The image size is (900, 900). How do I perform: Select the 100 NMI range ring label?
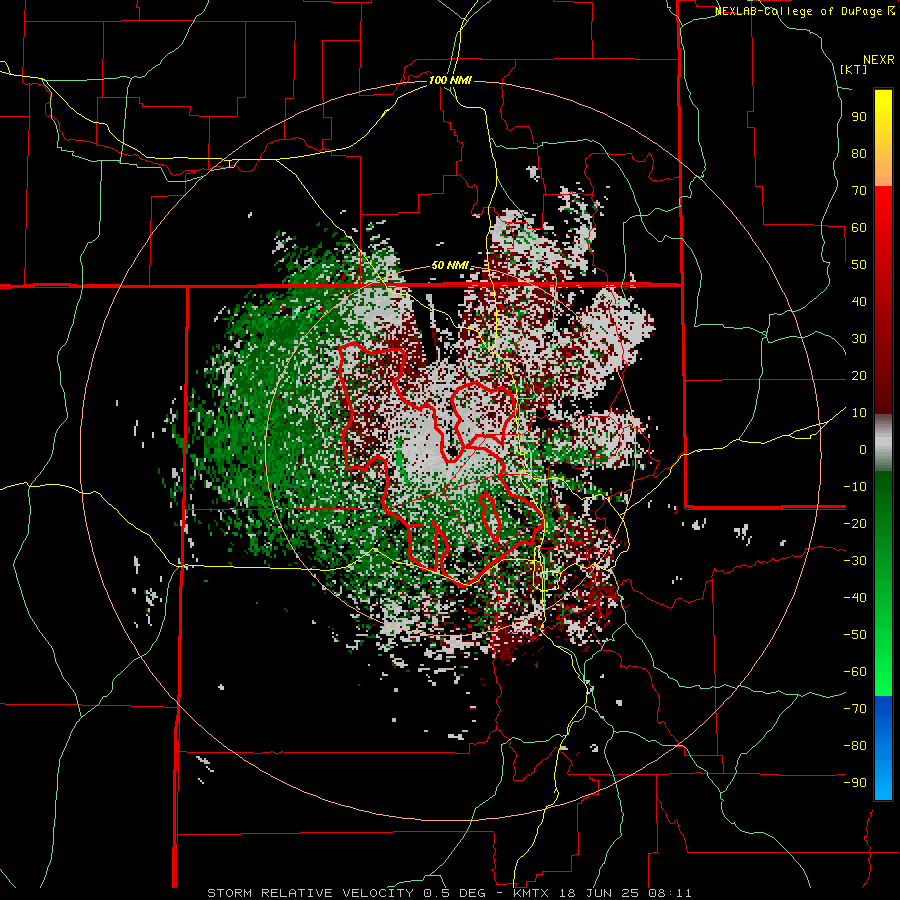click(x=450, y=80)
